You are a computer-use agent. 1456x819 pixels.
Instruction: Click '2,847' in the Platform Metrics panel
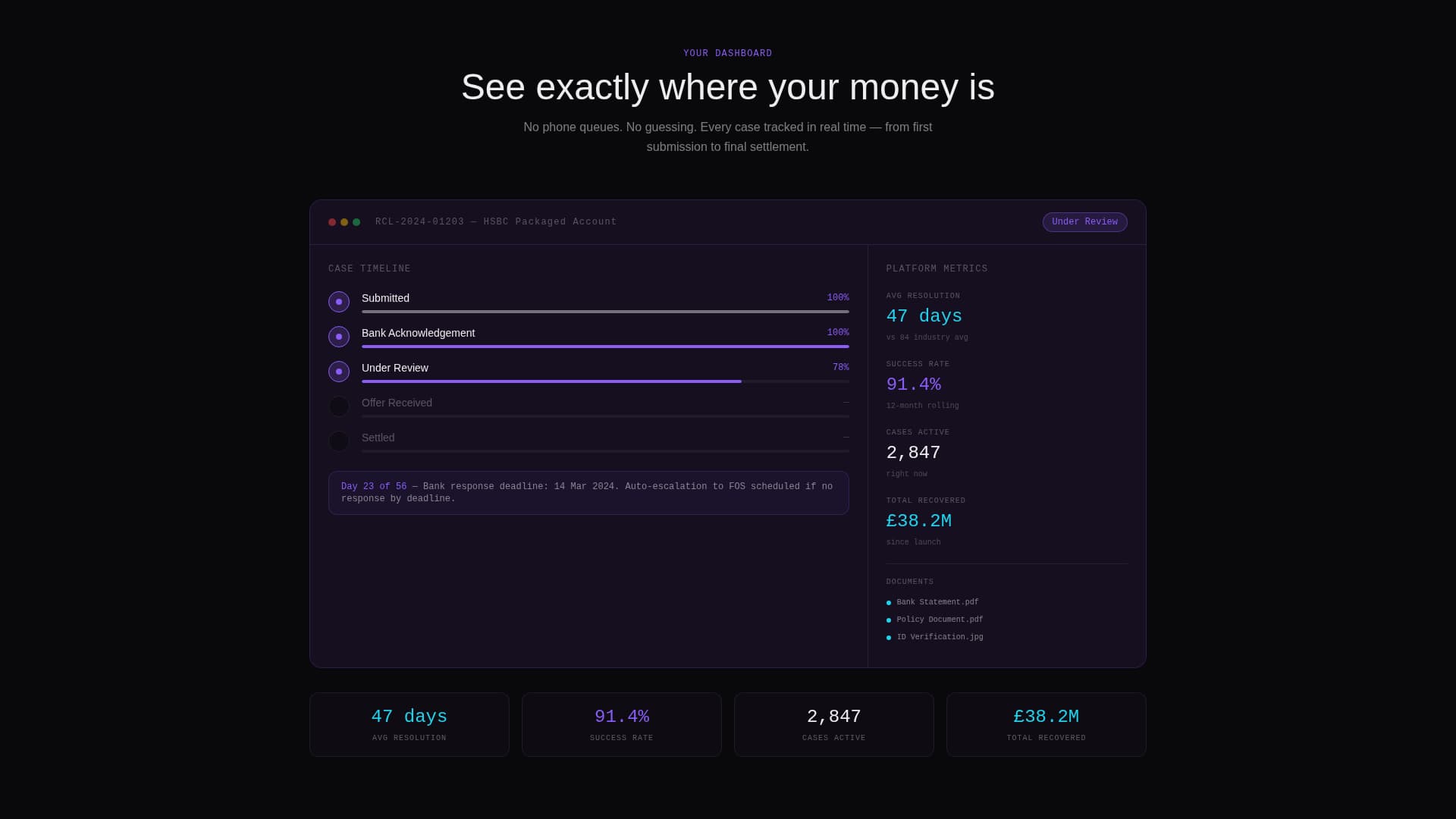(x=913, y=453)
